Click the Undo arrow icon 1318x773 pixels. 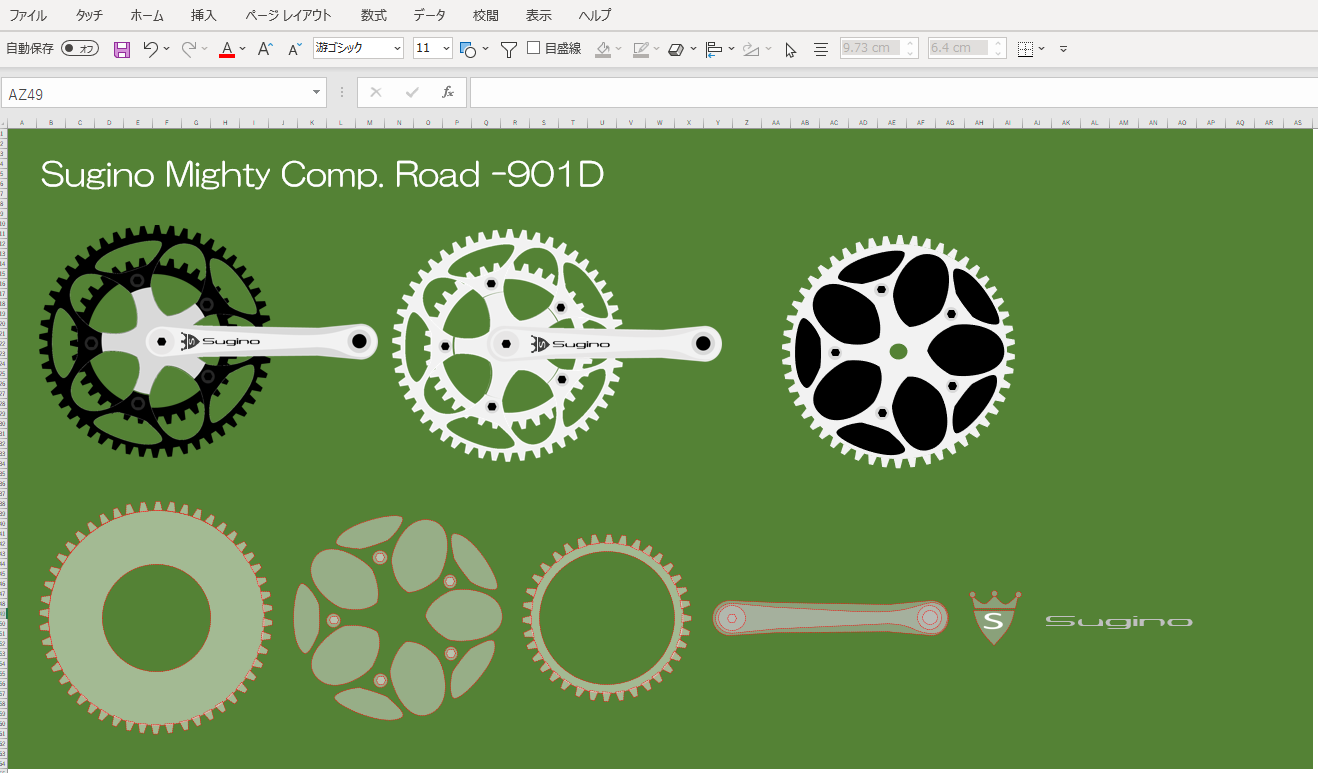tap(150, 48)
